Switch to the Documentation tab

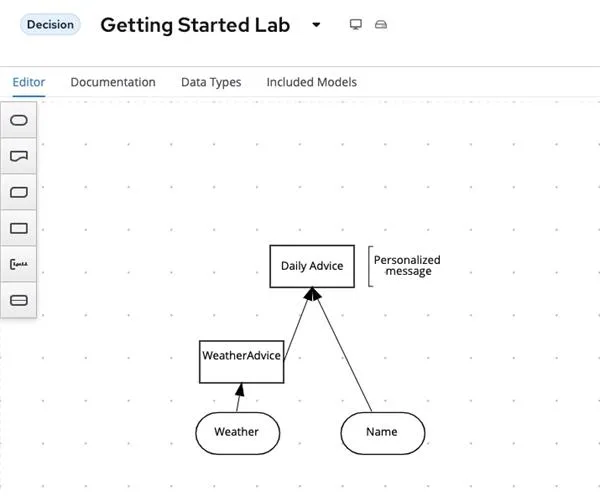click(x=113, y=82)
